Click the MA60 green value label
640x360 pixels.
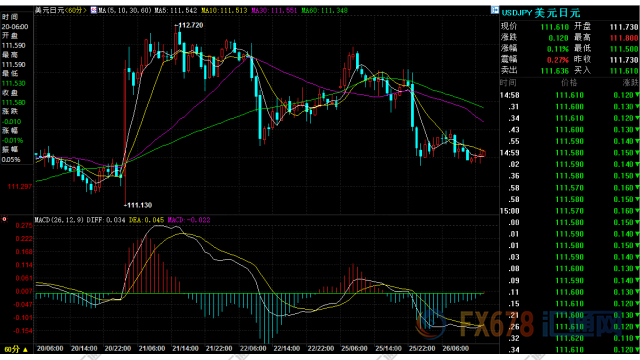pos(324,10)
